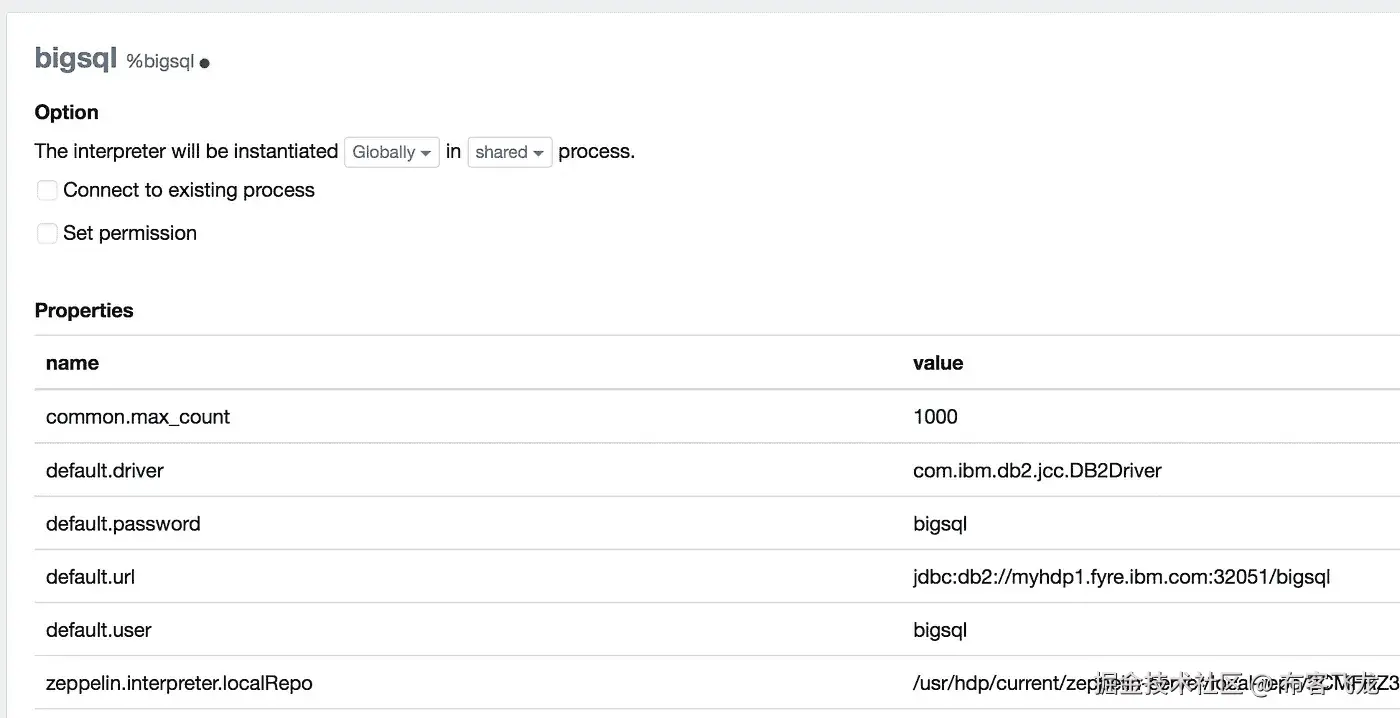Select the default.user property name
This screenshot has width=1400, height=718.
point(99,630)
